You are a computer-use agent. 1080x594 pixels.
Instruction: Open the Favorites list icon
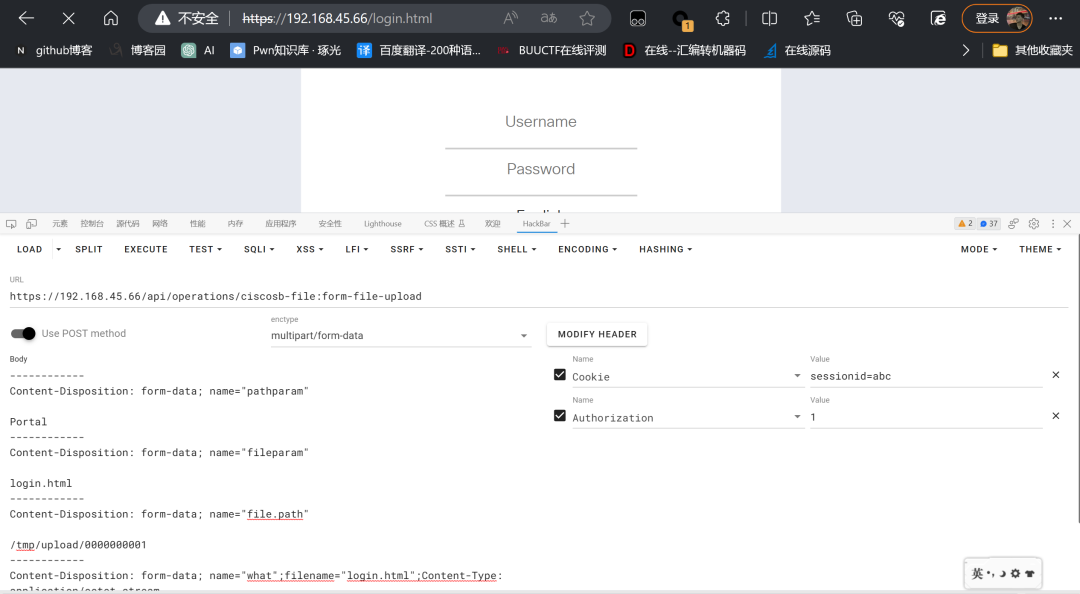pyautogui.click(x=812, y=19)
